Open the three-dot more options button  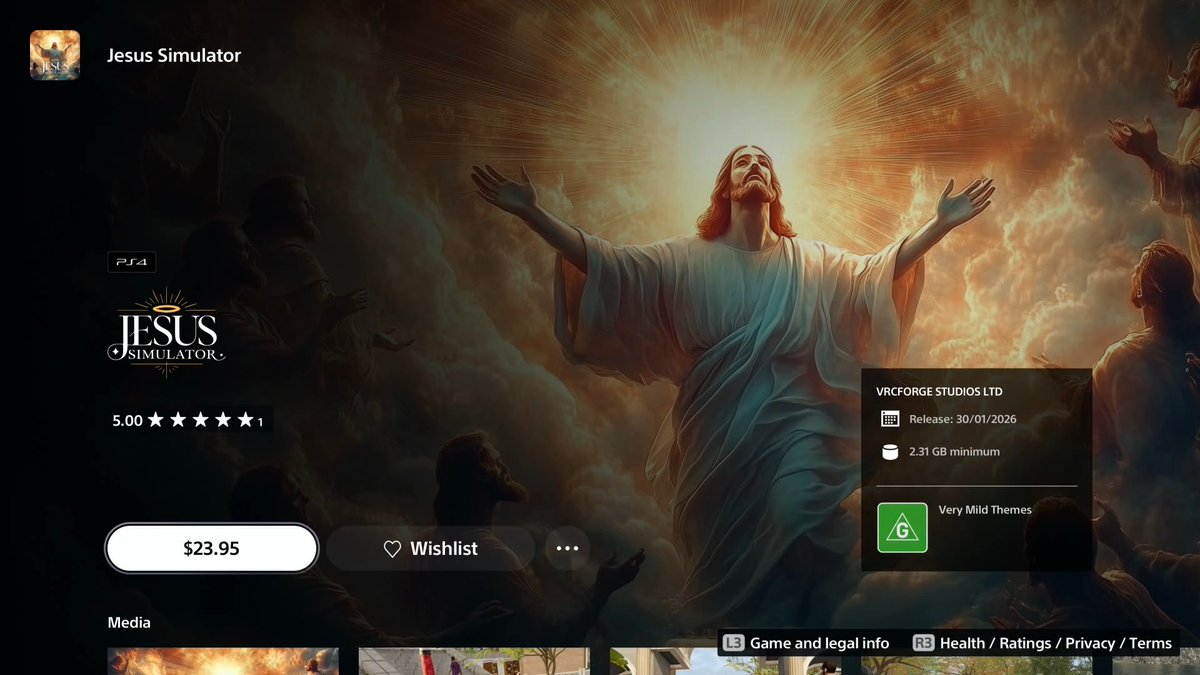click(567, 548)
